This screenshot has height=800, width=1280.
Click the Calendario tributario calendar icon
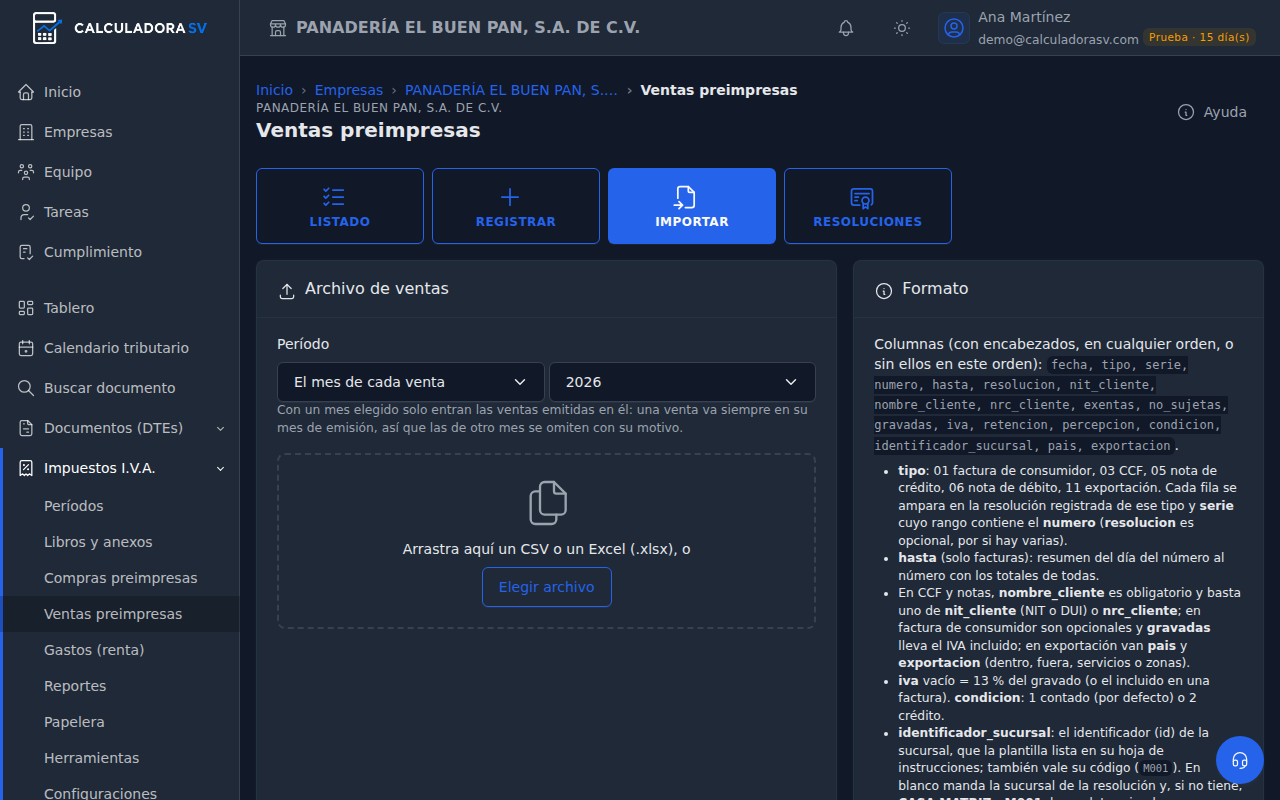27,348
